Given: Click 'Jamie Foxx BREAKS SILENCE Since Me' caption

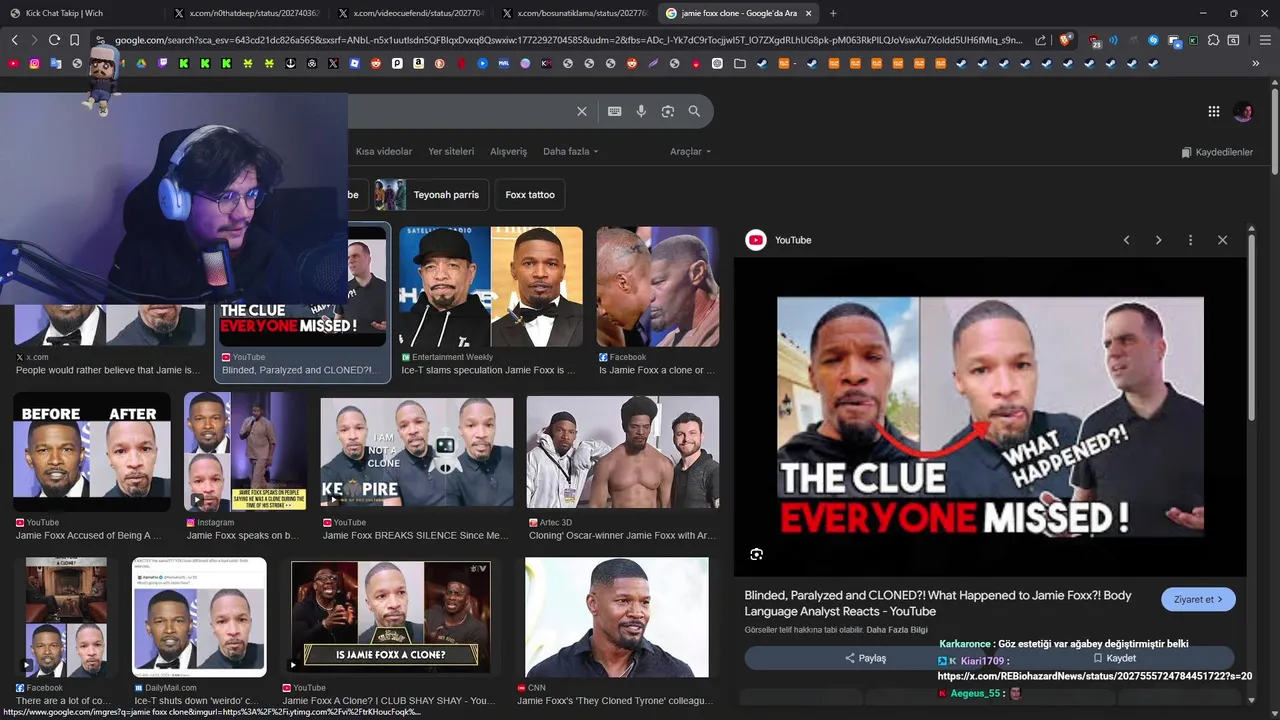Looking at the screenshot, I should (415, 535).
